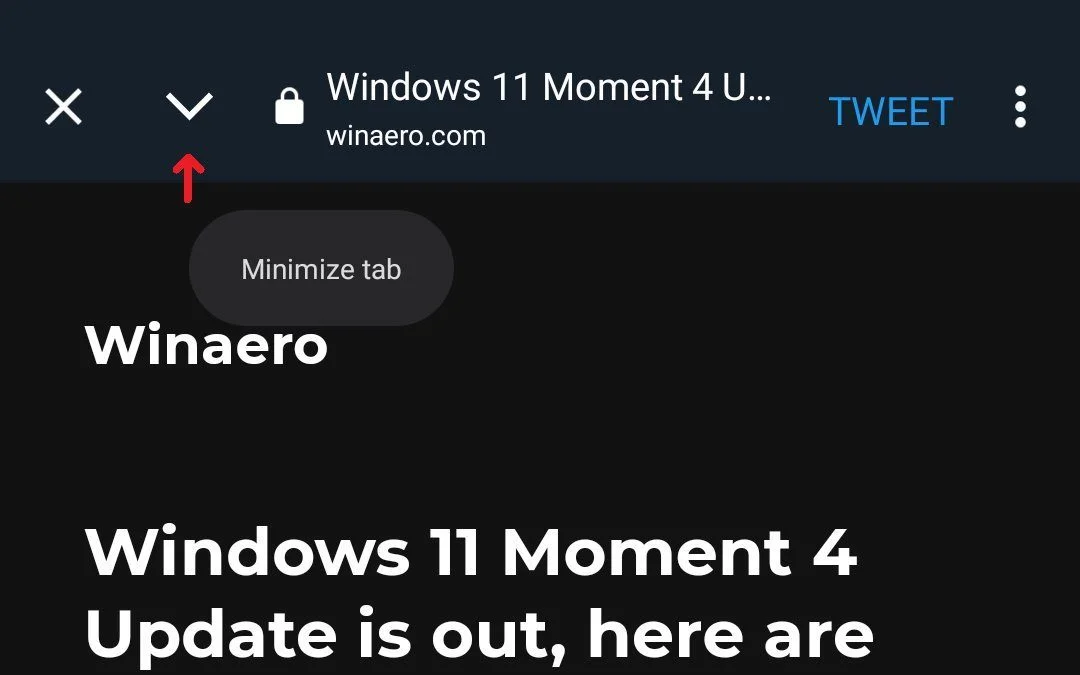The height and width of the screenshot is (675, 1080).
Task: Open the Winaero site name link
Action: 206,344
